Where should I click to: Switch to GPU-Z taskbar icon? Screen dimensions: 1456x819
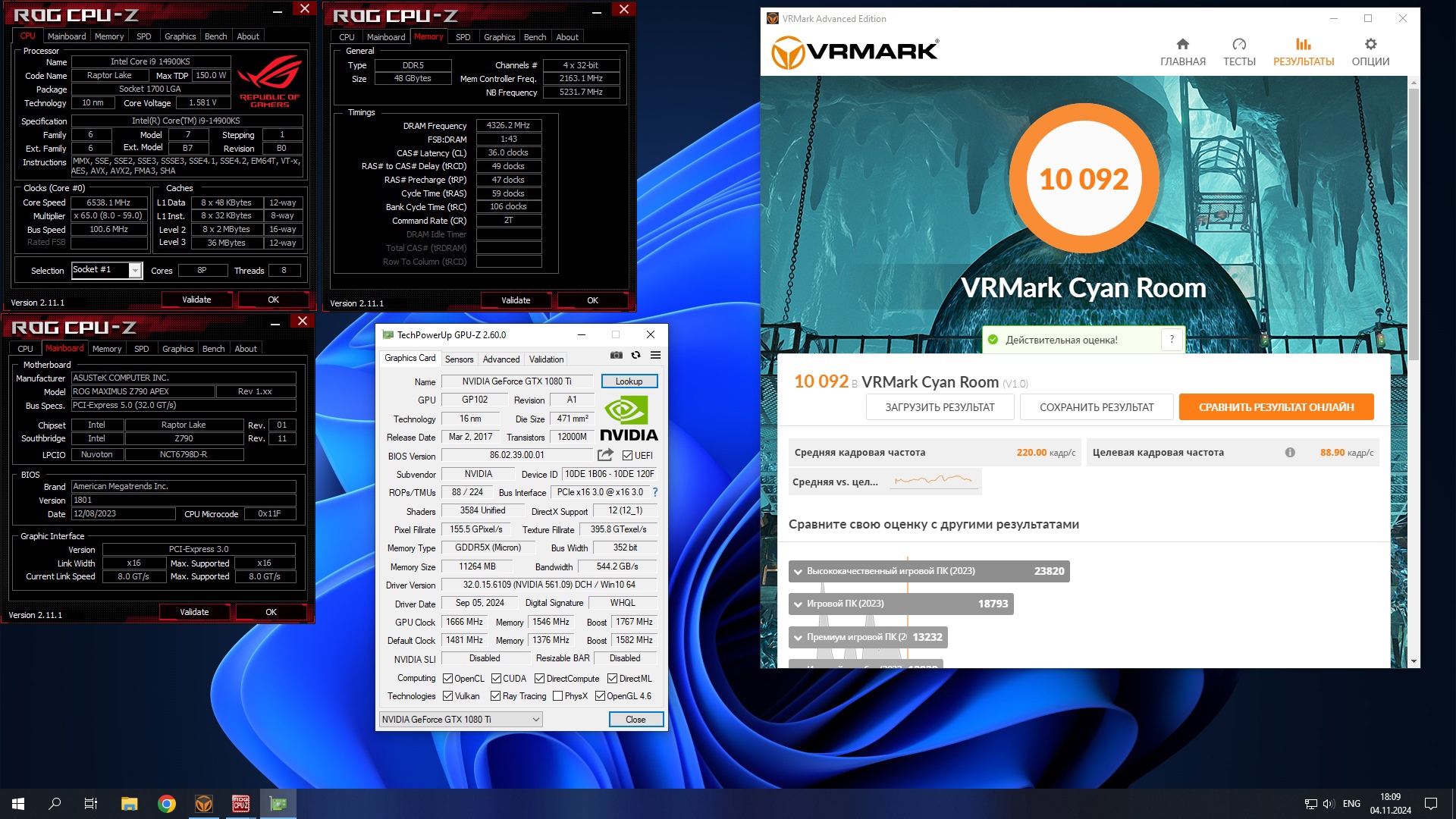(278, 804)
